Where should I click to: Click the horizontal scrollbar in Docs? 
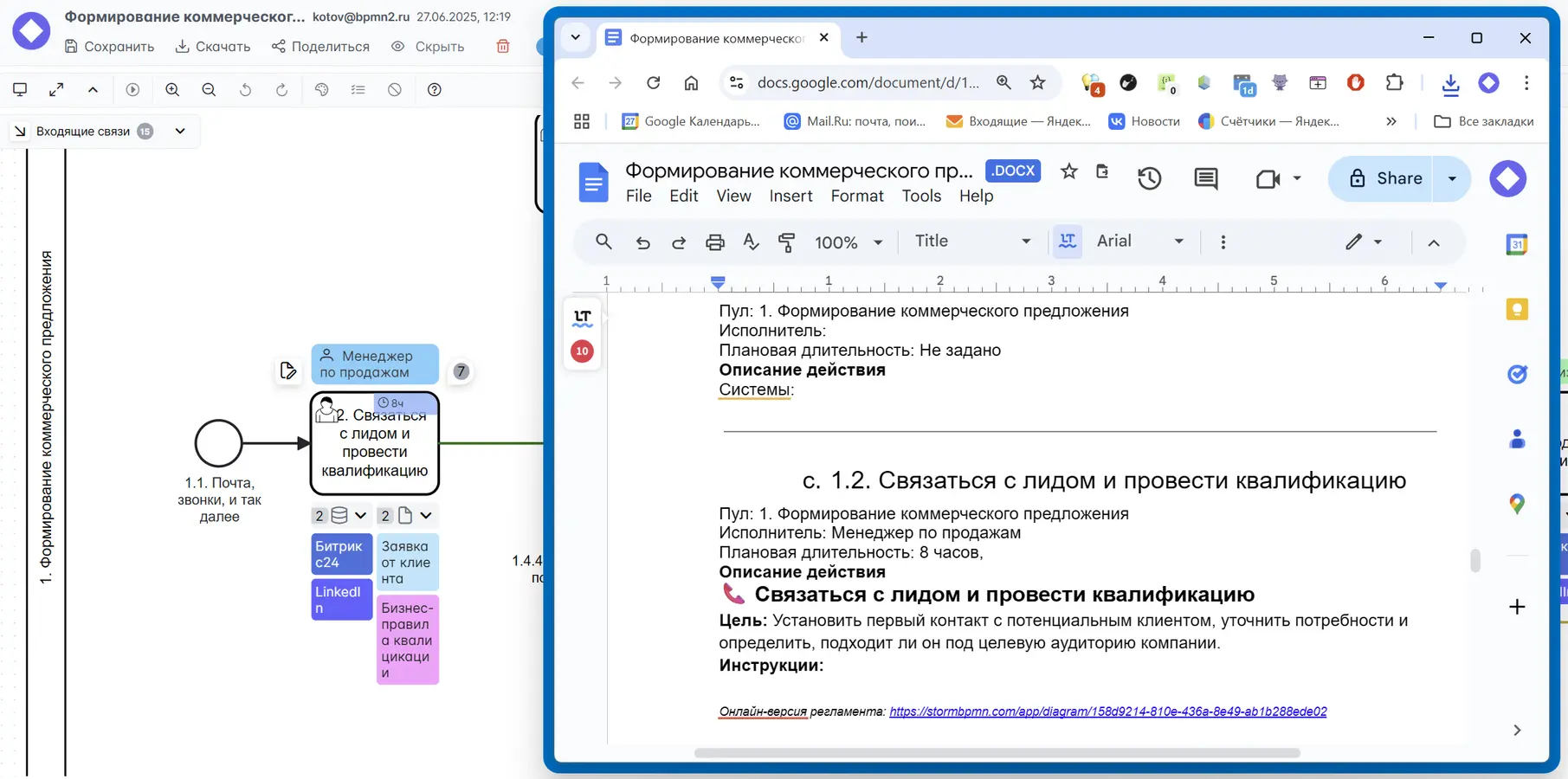[x=997, y=753]
